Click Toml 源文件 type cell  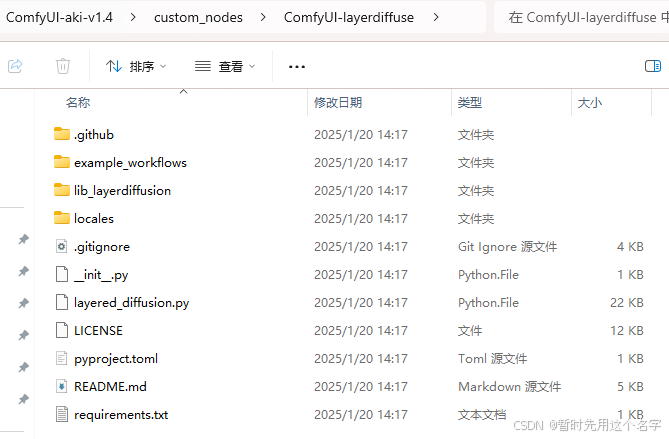click(x=492, y=358)
